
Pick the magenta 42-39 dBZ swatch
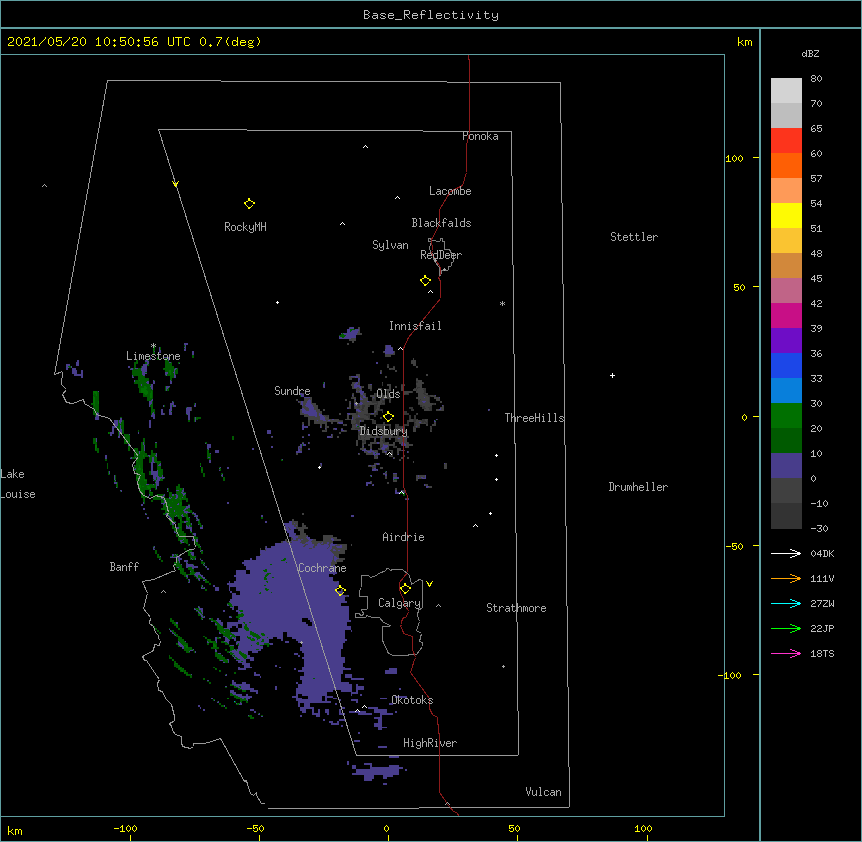[786, 315]
